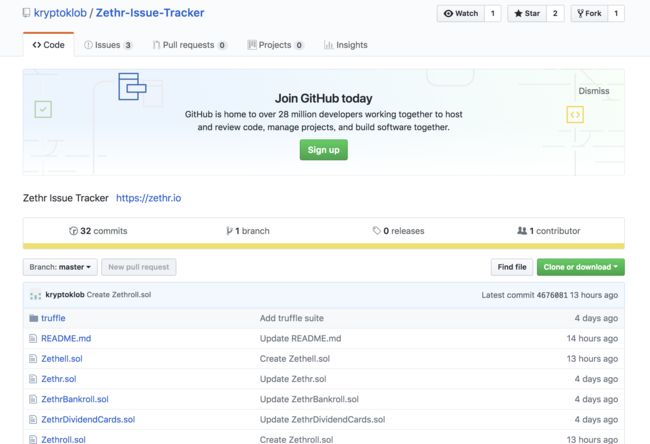650x444 pixels.
Task: Open the Zethr-Issue-Tracker repository link
Action: 150,13
